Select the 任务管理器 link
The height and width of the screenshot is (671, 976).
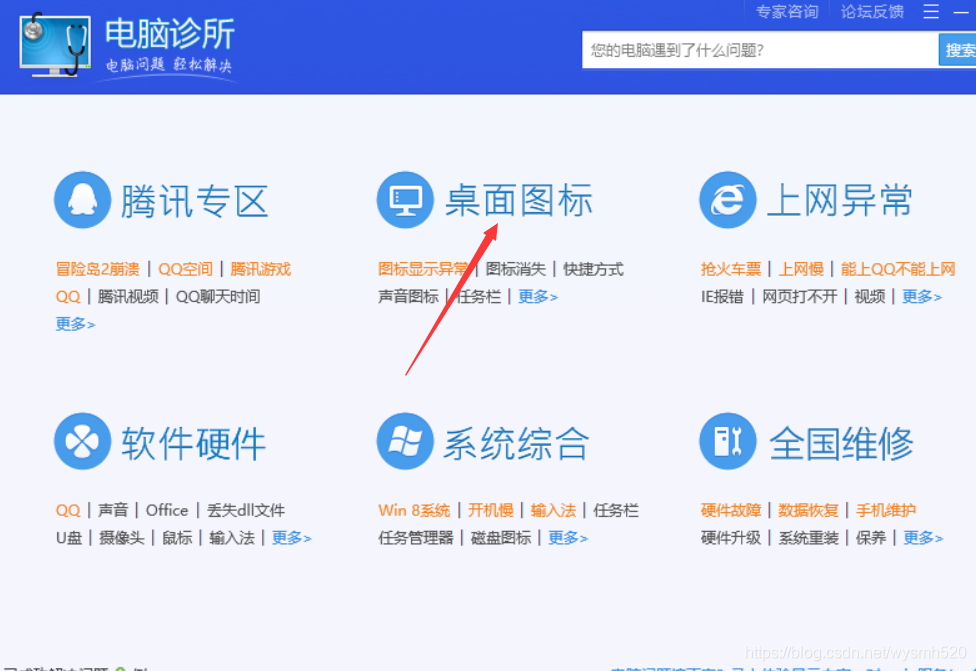coord(416,538)
